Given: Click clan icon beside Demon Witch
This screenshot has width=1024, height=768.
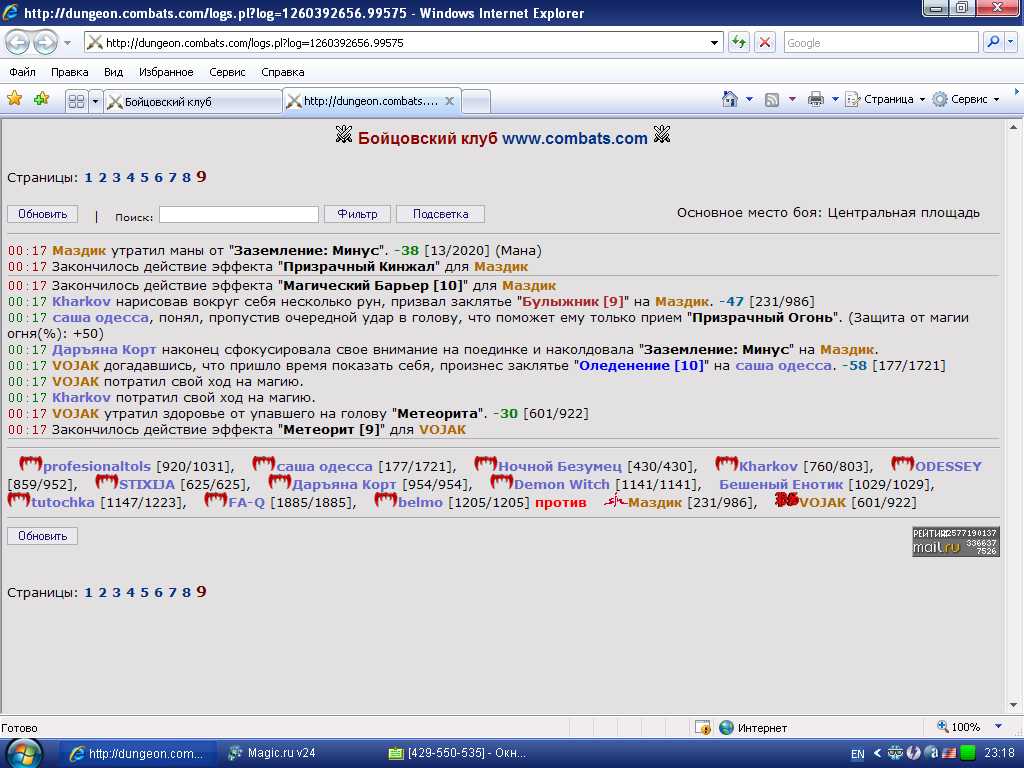Looking at the screenshot, I should point(502,483).
